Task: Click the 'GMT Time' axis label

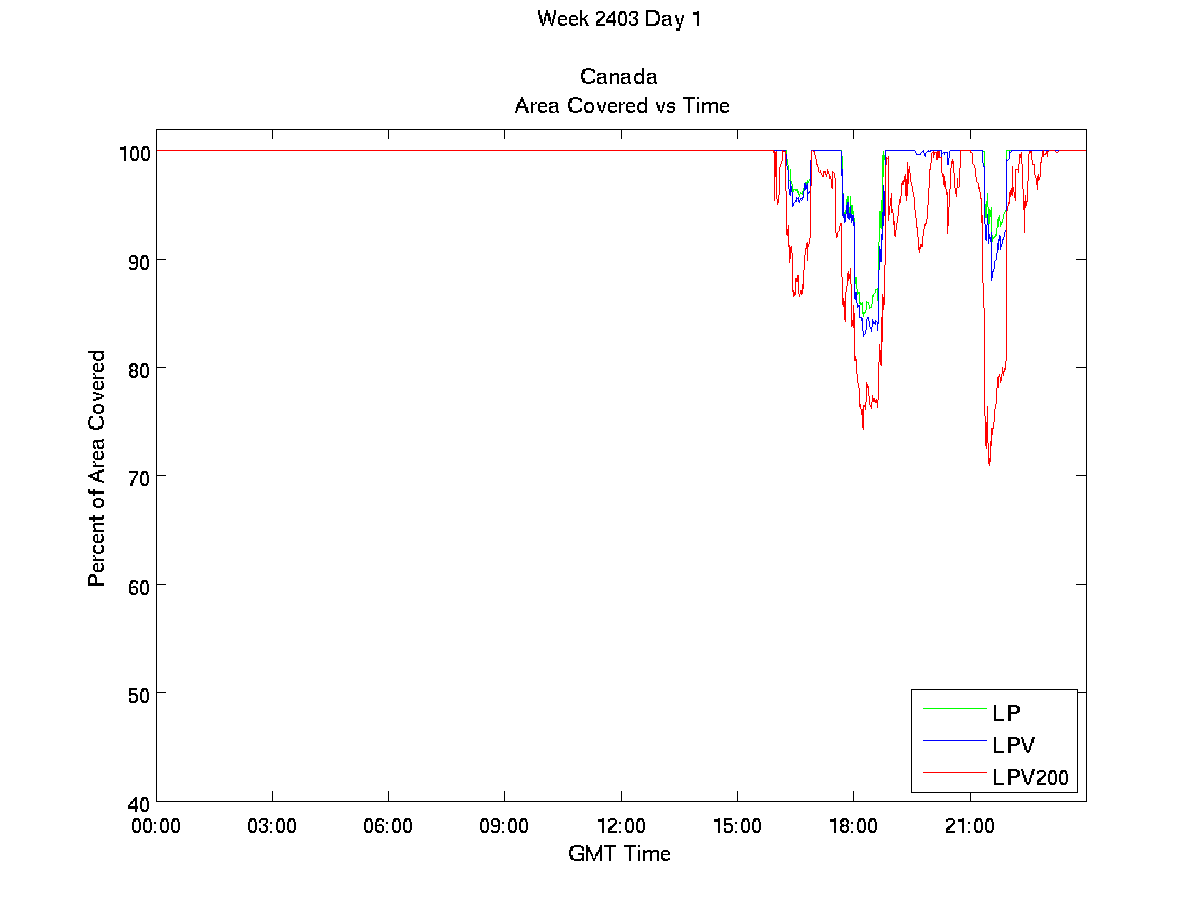Action: [x=619, y=853]
